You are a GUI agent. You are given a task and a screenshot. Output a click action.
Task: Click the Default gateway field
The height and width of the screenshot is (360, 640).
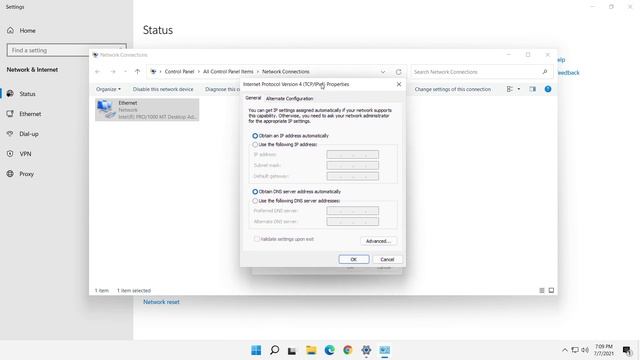[x=353, y=176]
